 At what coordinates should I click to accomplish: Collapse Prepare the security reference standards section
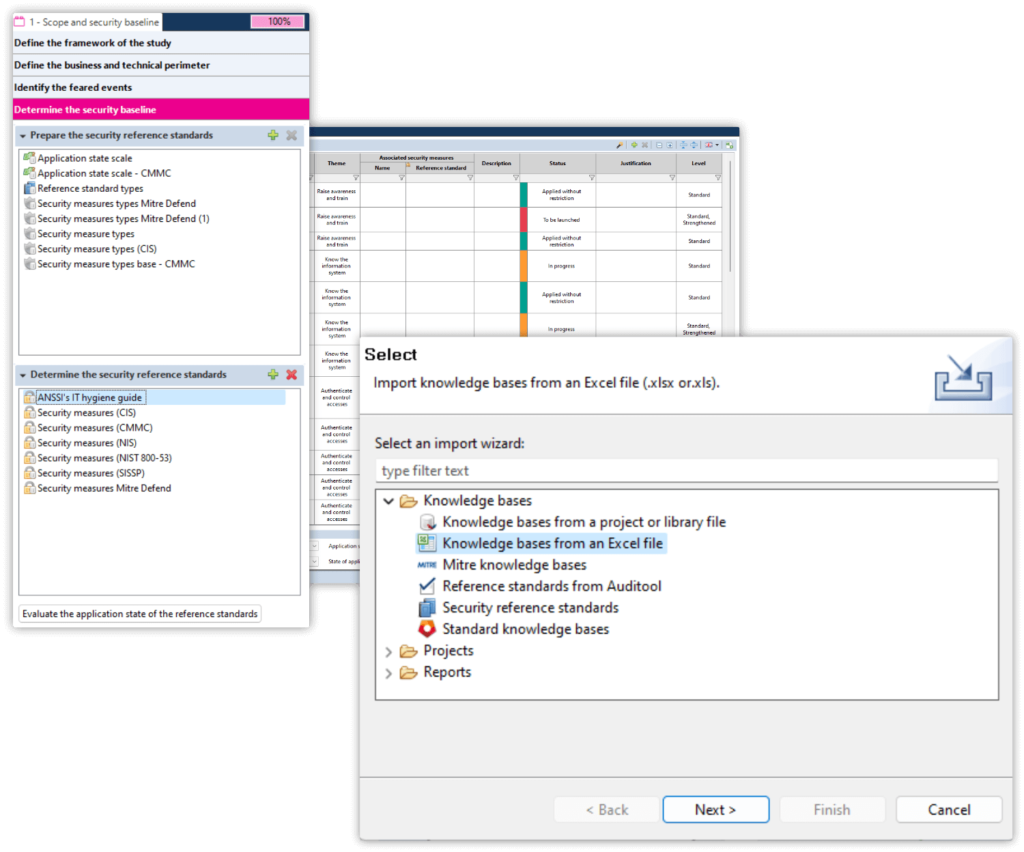pyautogui.click(x=22, y=135)
